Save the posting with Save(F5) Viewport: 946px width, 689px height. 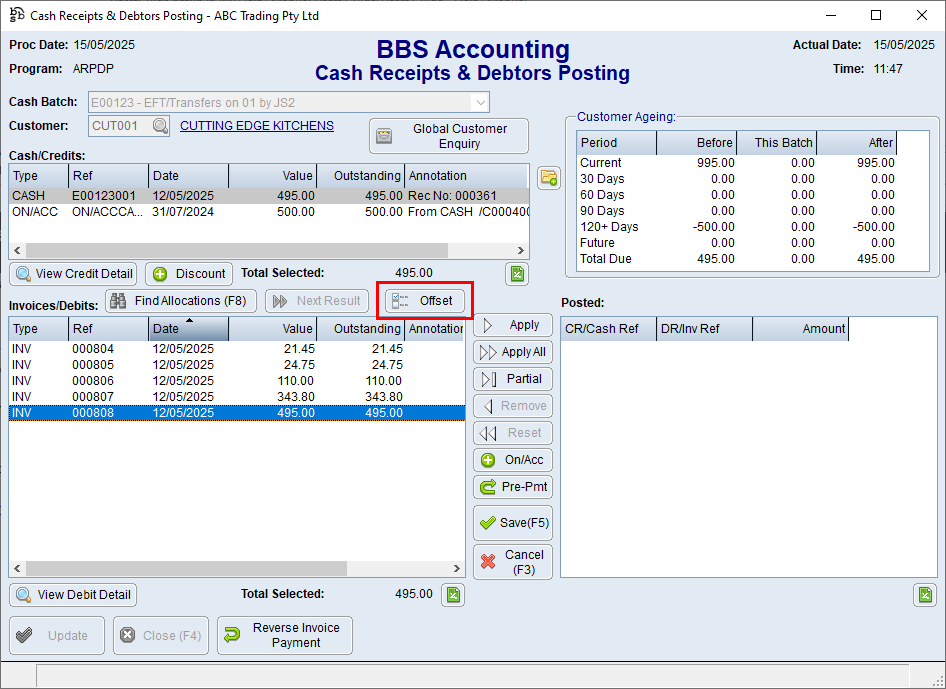(x=513, y=522)
